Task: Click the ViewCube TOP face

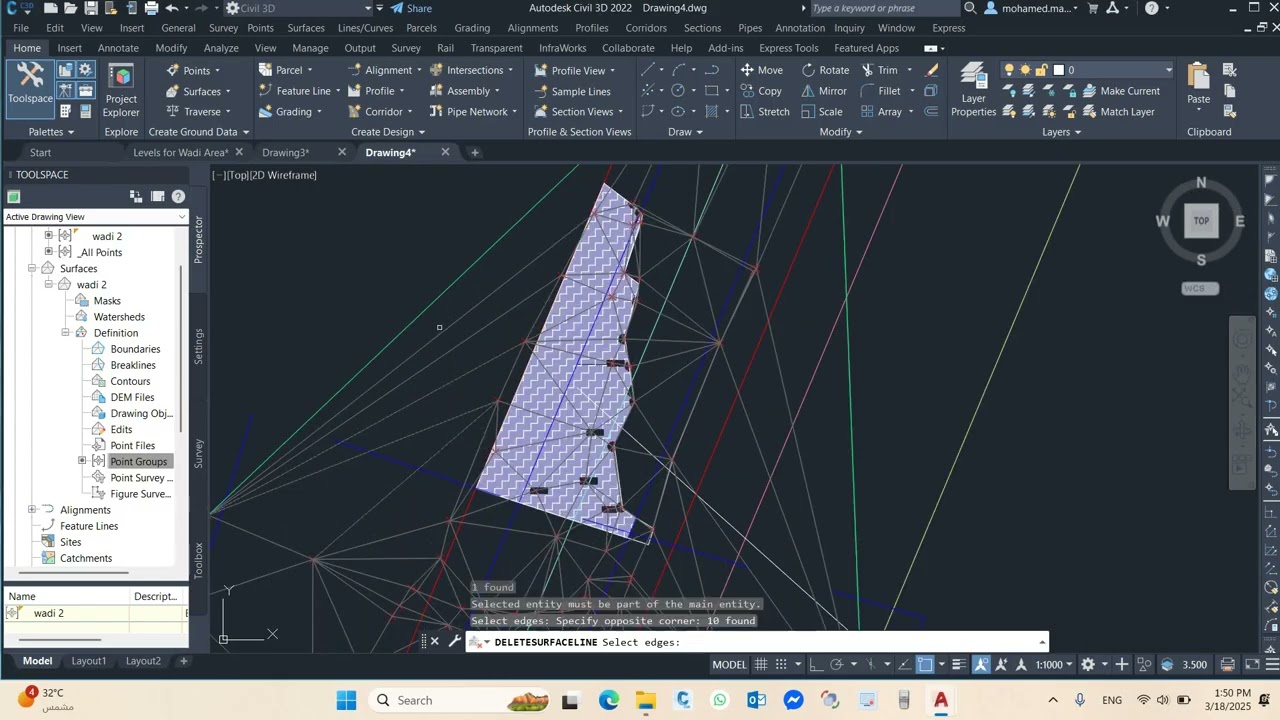Action: pyautogui.click(x=1201, y=221)
